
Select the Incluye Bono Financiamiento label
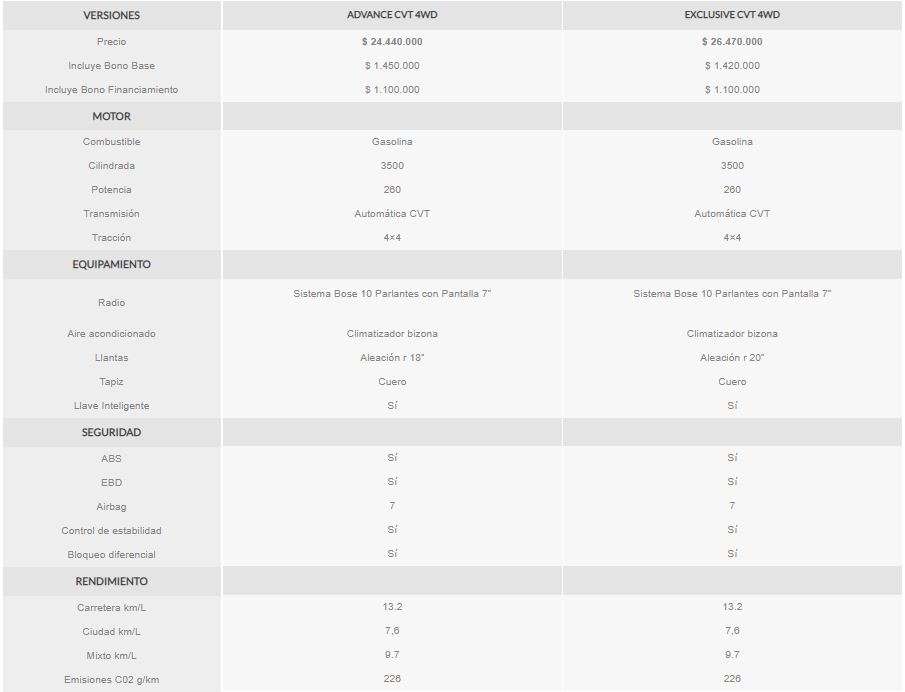click(111, 89)
